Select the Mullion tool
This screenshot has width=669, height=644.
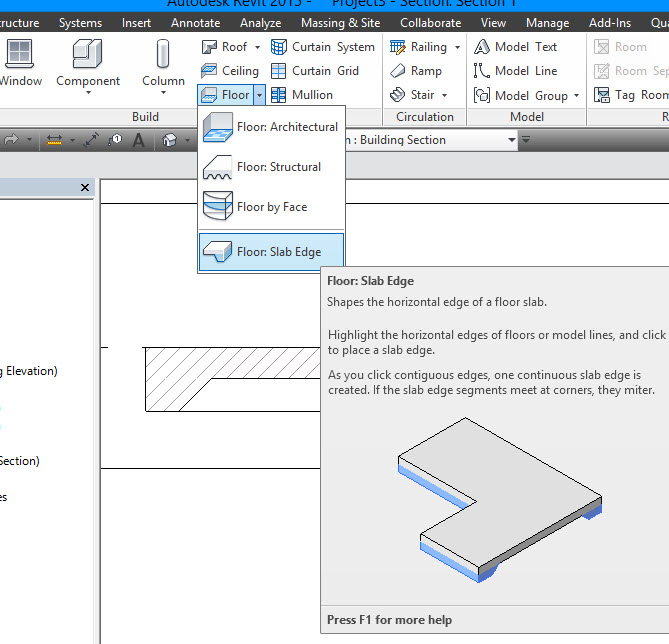coord(302,95)
